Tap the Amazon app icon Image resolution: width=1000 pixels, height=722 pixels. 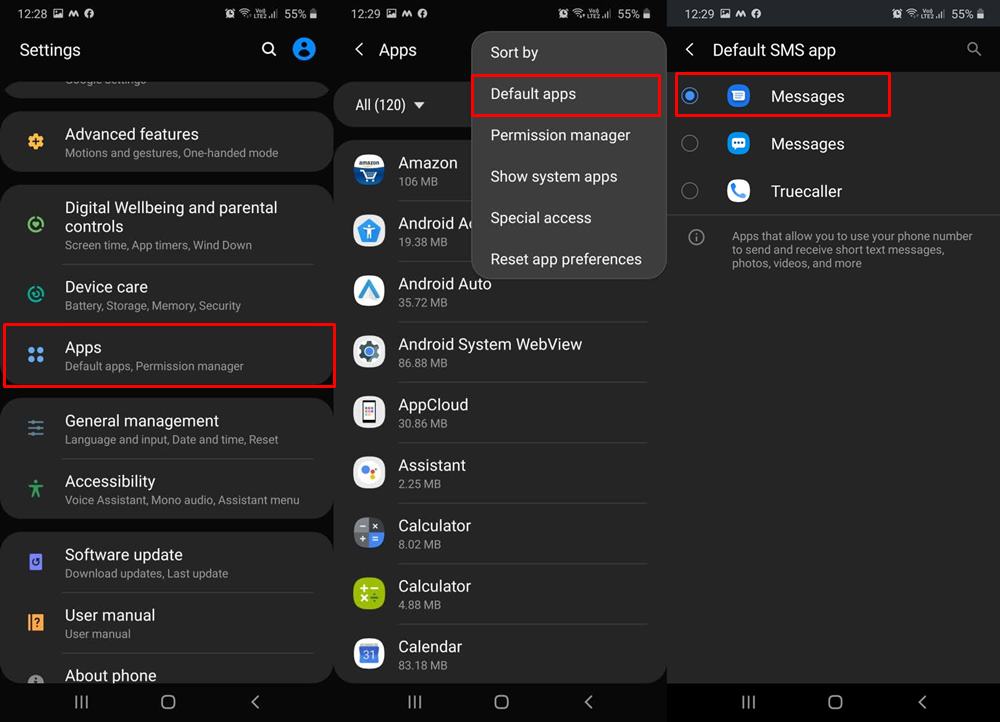[369, 170]
